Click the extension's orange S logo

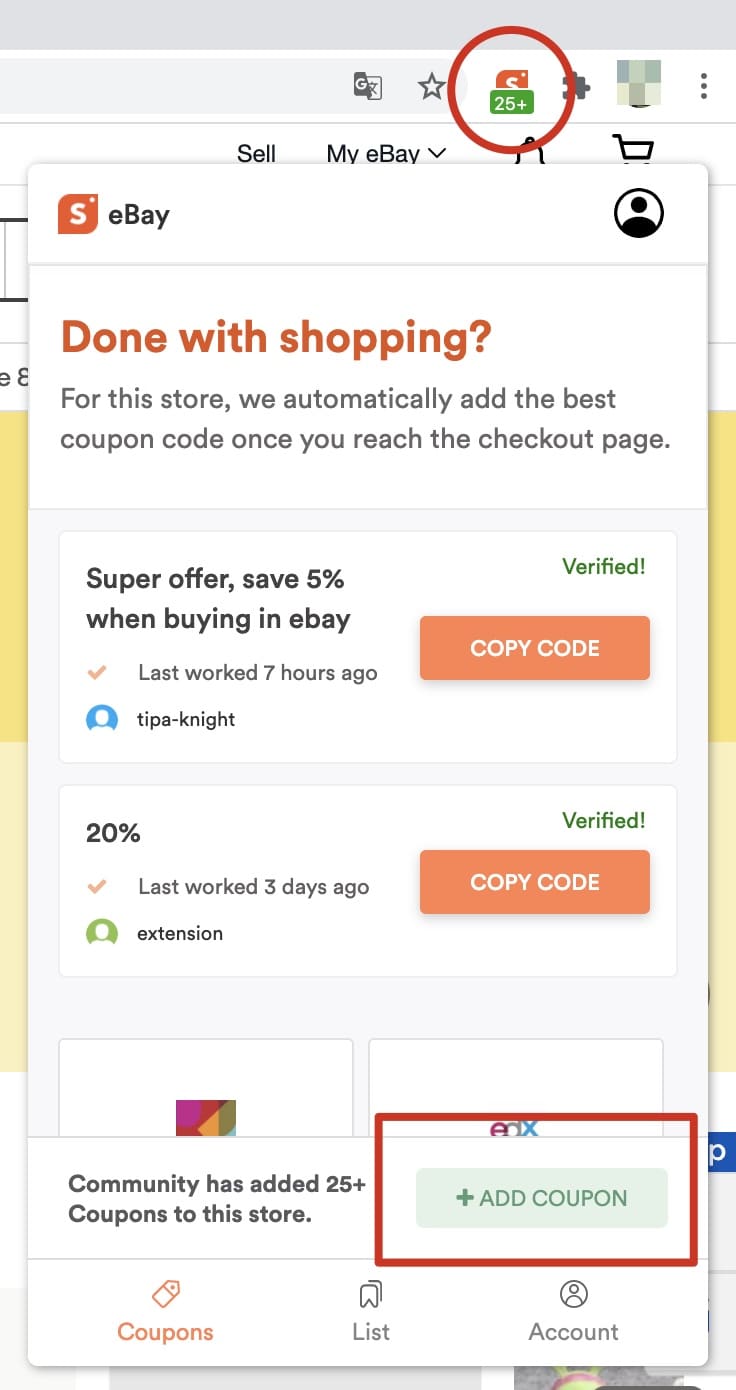pyautogui.click(x=79, y=212)
